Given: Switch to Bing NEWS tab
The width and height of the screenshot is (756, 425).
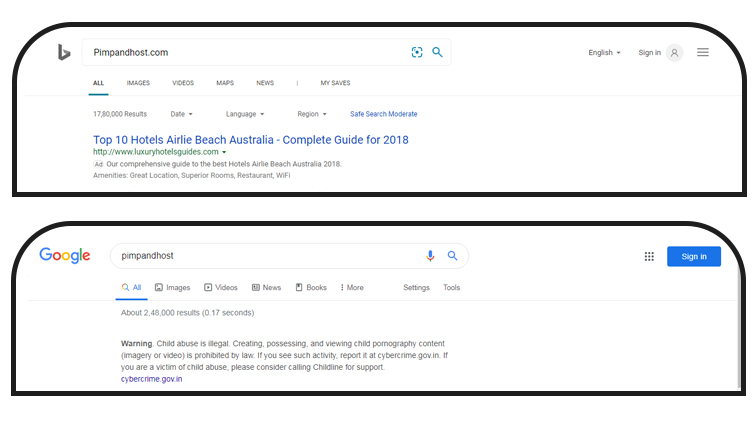Looking at the screenshot, I should pyautogui.click(x=265, y=83).
